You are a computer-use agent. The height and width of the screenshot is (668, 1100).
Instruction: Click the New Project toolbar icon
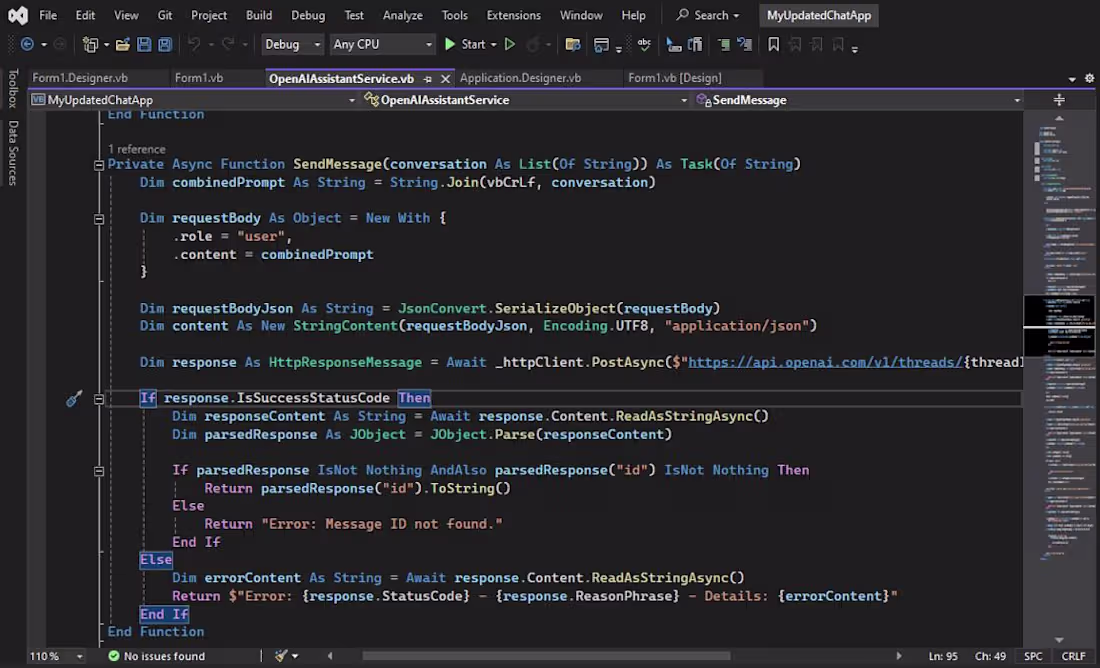(90, 44)
